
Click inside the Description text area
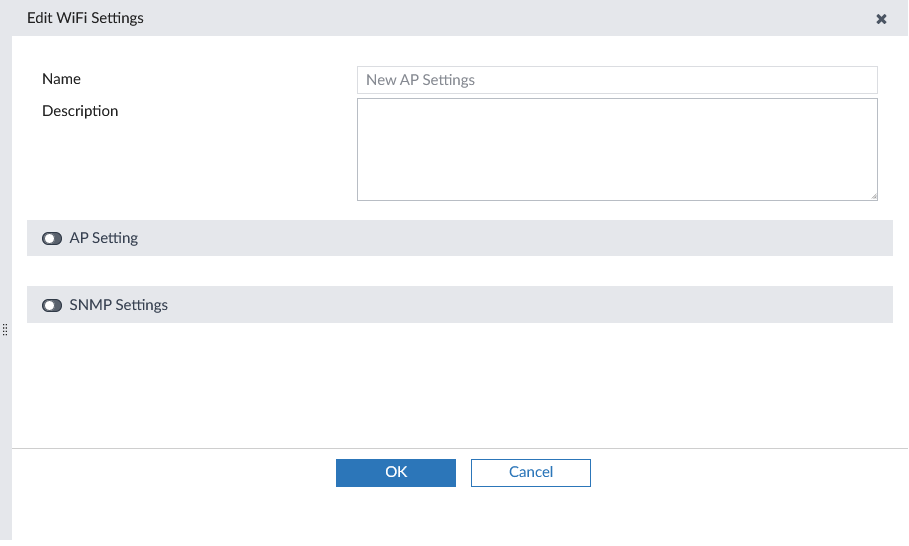[616, 149]
